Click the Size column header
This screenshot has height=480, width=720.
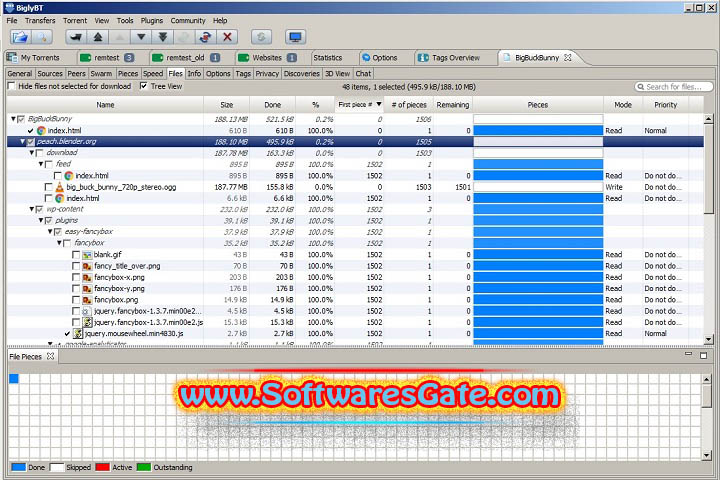tap(226, 105)
